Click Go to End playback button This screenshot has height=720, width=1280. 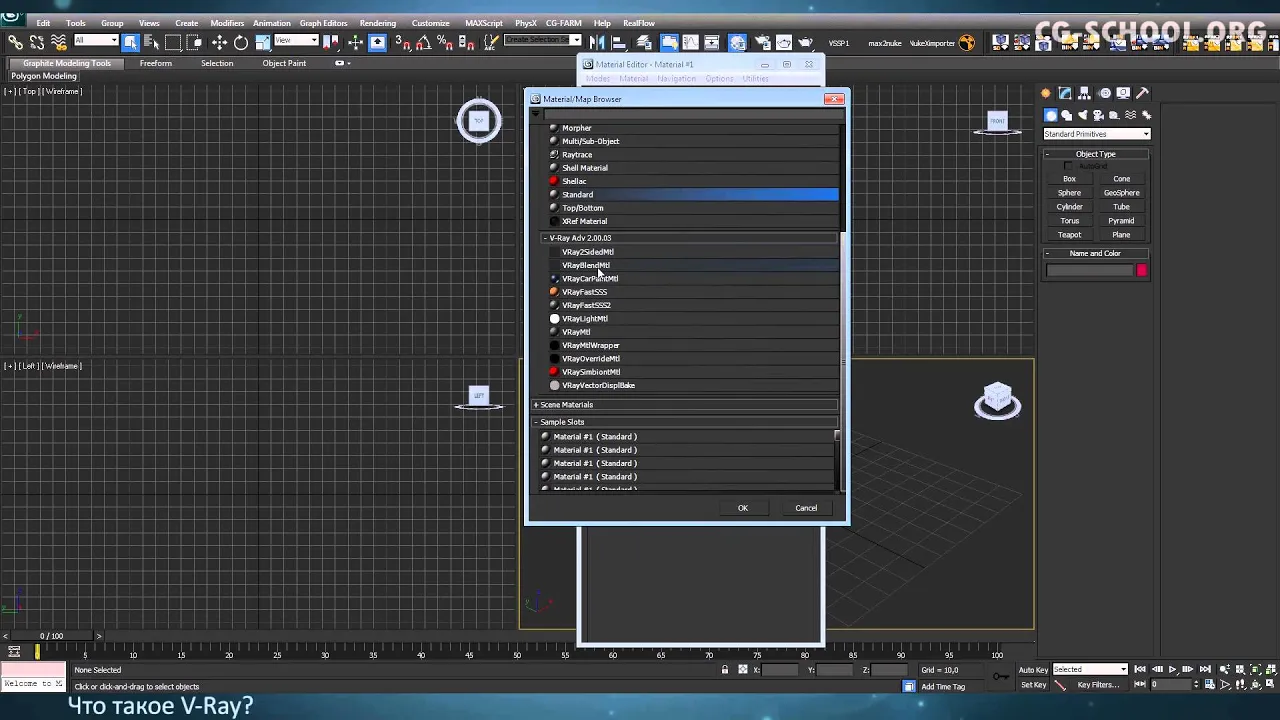point(1203,670)
